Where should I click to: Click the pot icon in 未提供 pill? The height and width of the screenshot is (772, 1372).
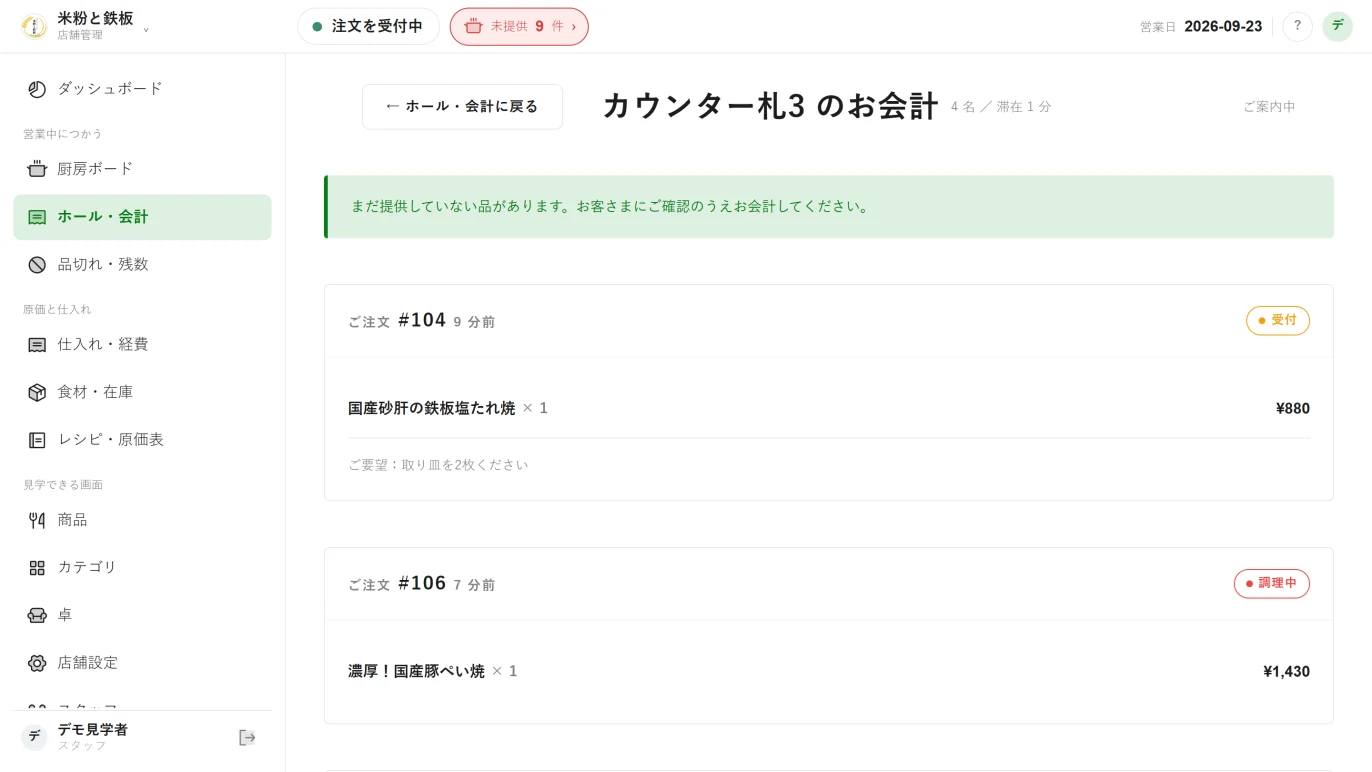(x=473, y=27)
